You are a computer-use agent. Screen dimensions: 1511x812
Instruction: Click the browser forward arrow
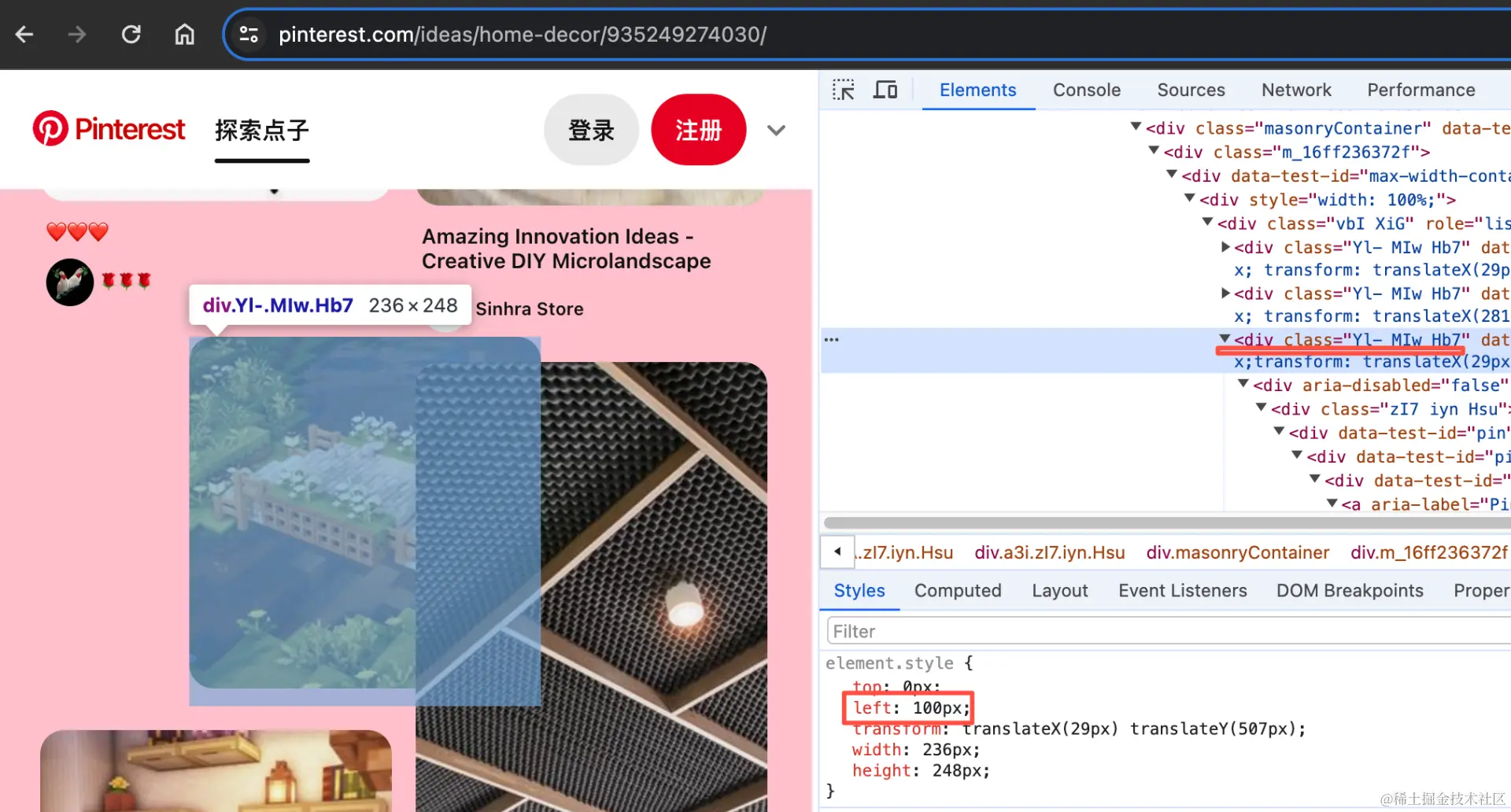point(76,35)
